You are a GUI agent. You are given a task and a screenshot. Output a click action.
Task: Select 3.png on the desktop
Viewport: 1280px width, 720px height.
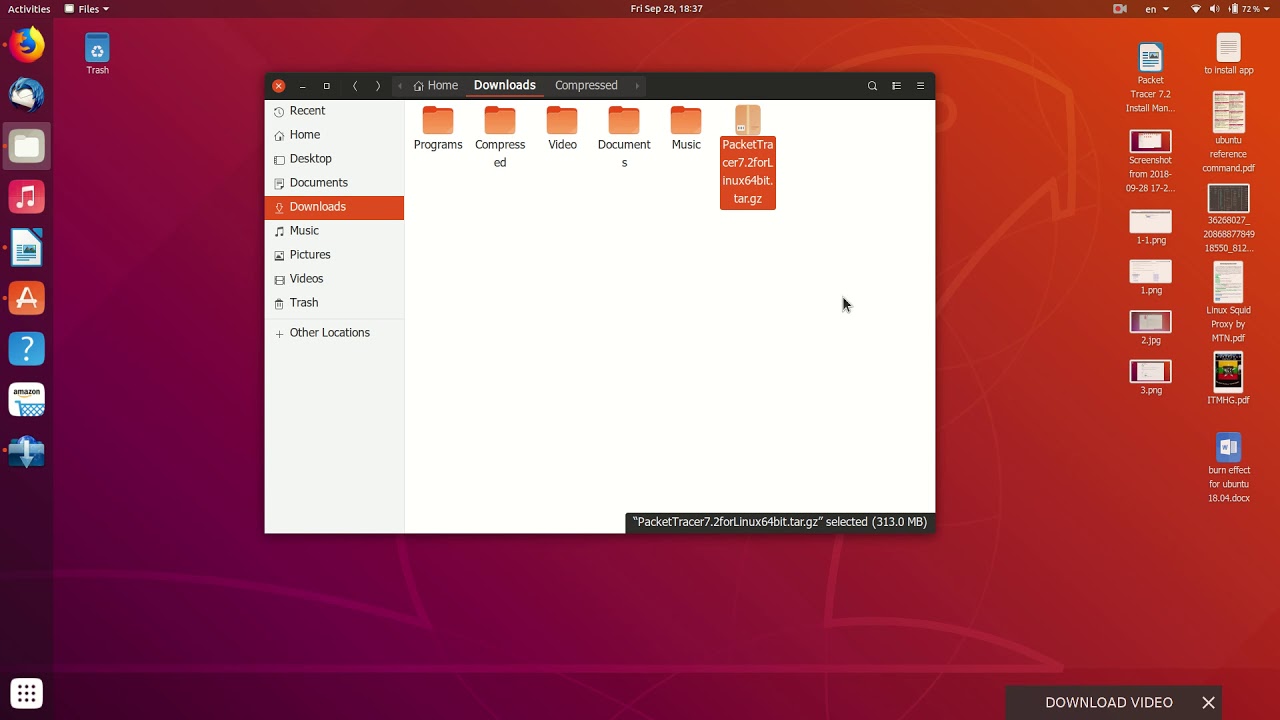tap(1150, 378)
